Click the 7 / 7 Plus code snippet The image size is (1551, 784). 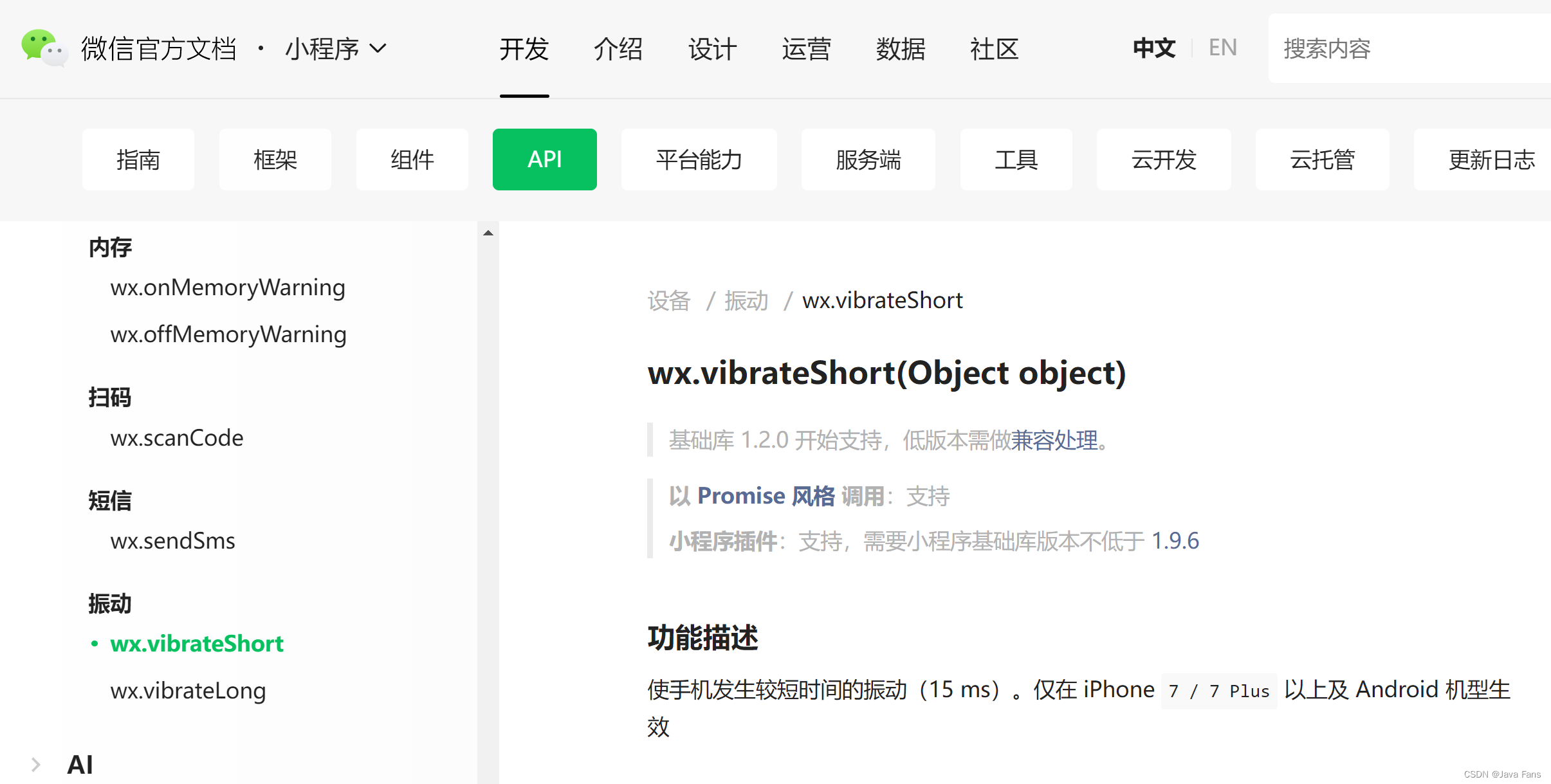(x=1219, y=691)
